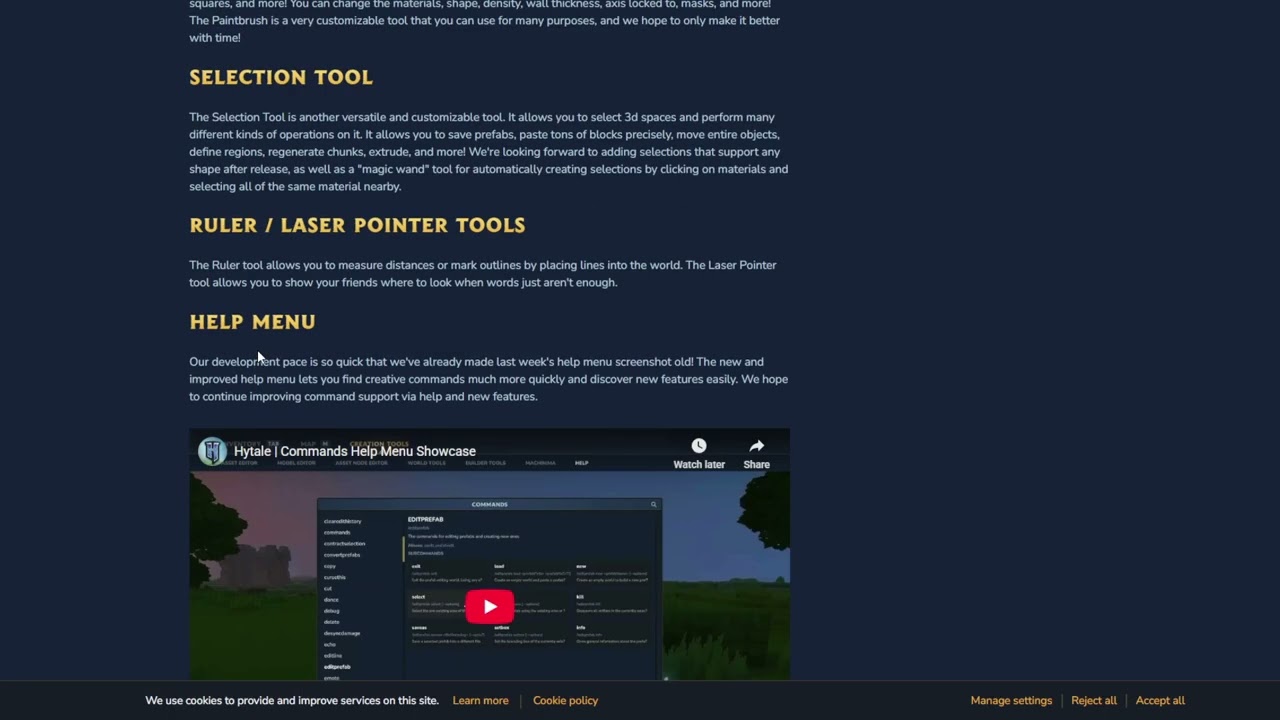
Task: Click the search icon in video's Commands panel
Action: pos(654,505)
